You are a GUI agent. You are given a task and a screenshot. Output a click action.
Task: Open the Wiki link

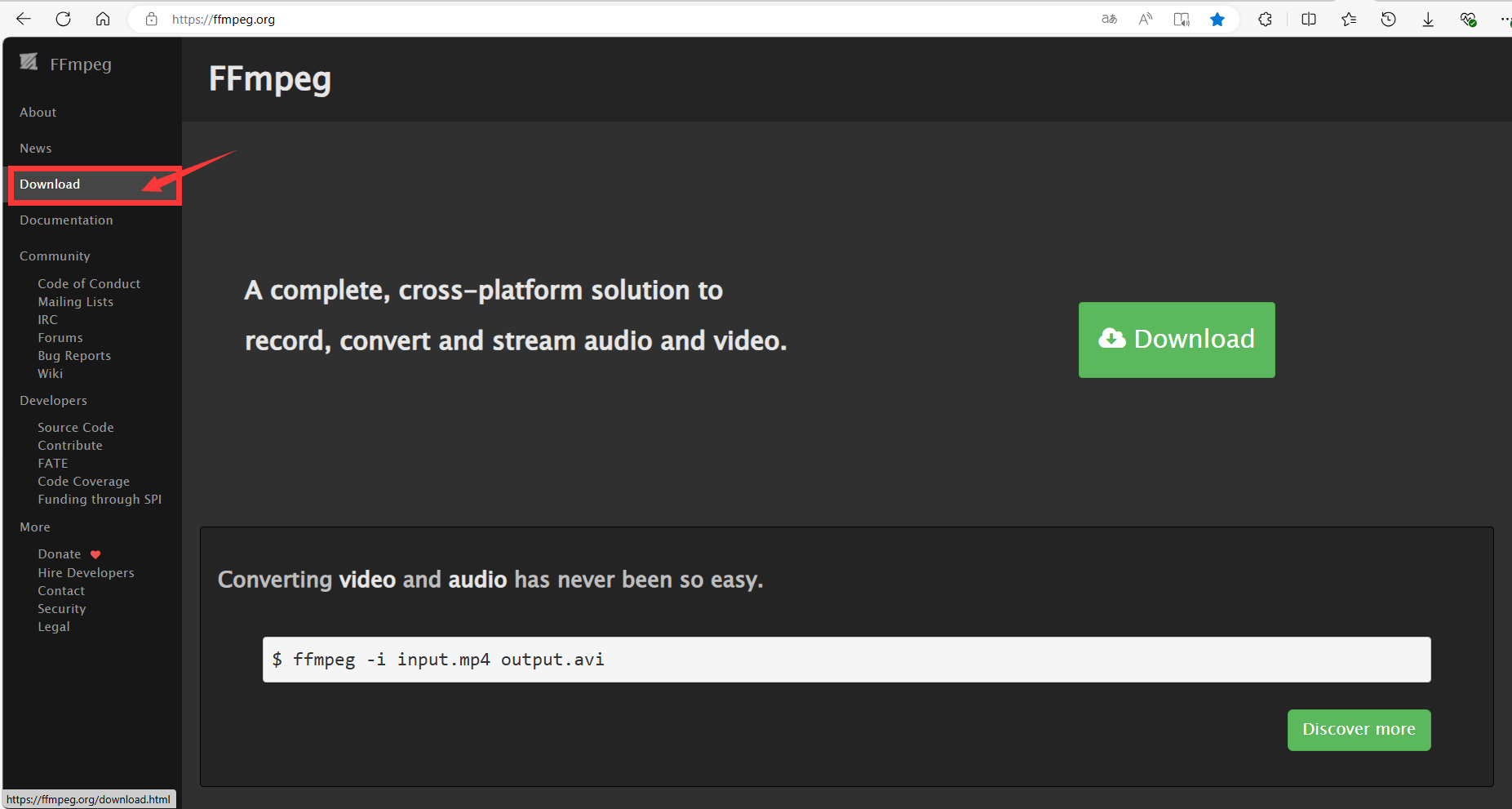coord(50,374)
